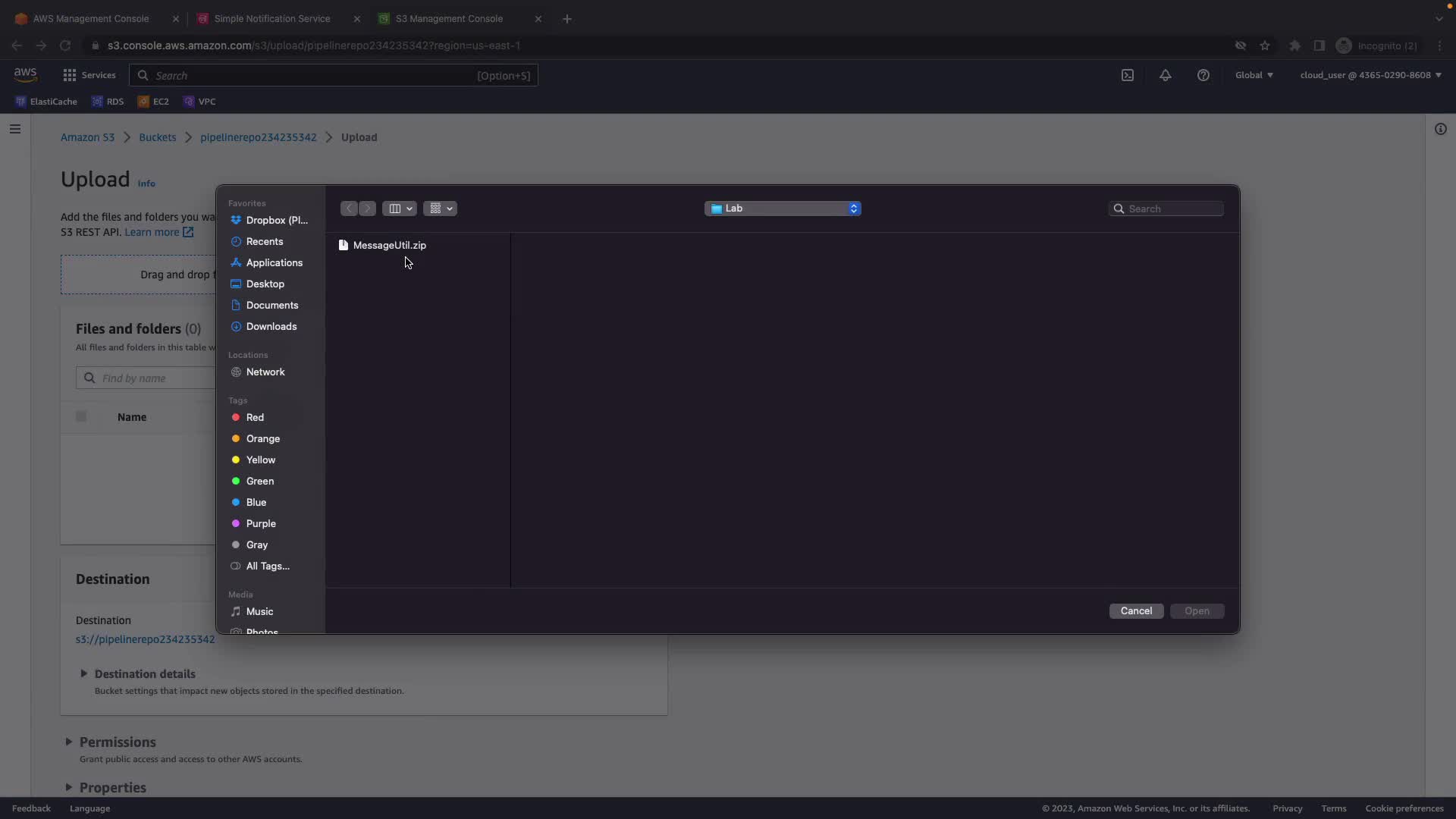Select Downloads in the Finder sidebar

(x=271, y=326)
